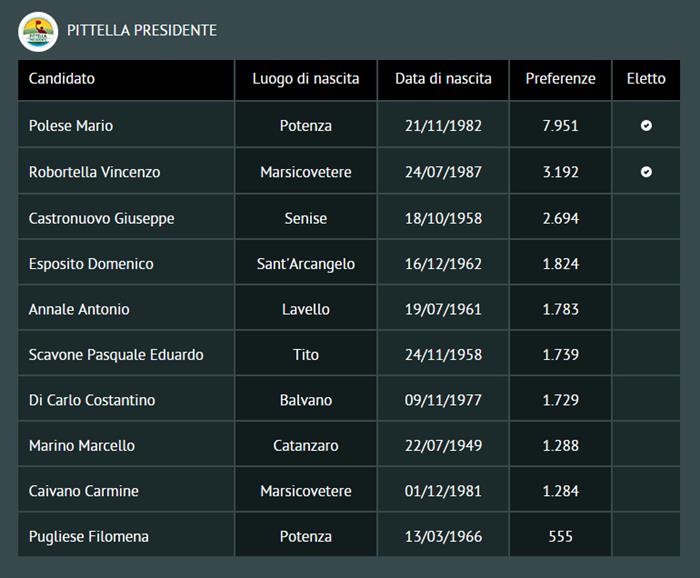The image size is (700, 578).
Task: Click the Pittella Presidente party logo
Action: [38, 31]
